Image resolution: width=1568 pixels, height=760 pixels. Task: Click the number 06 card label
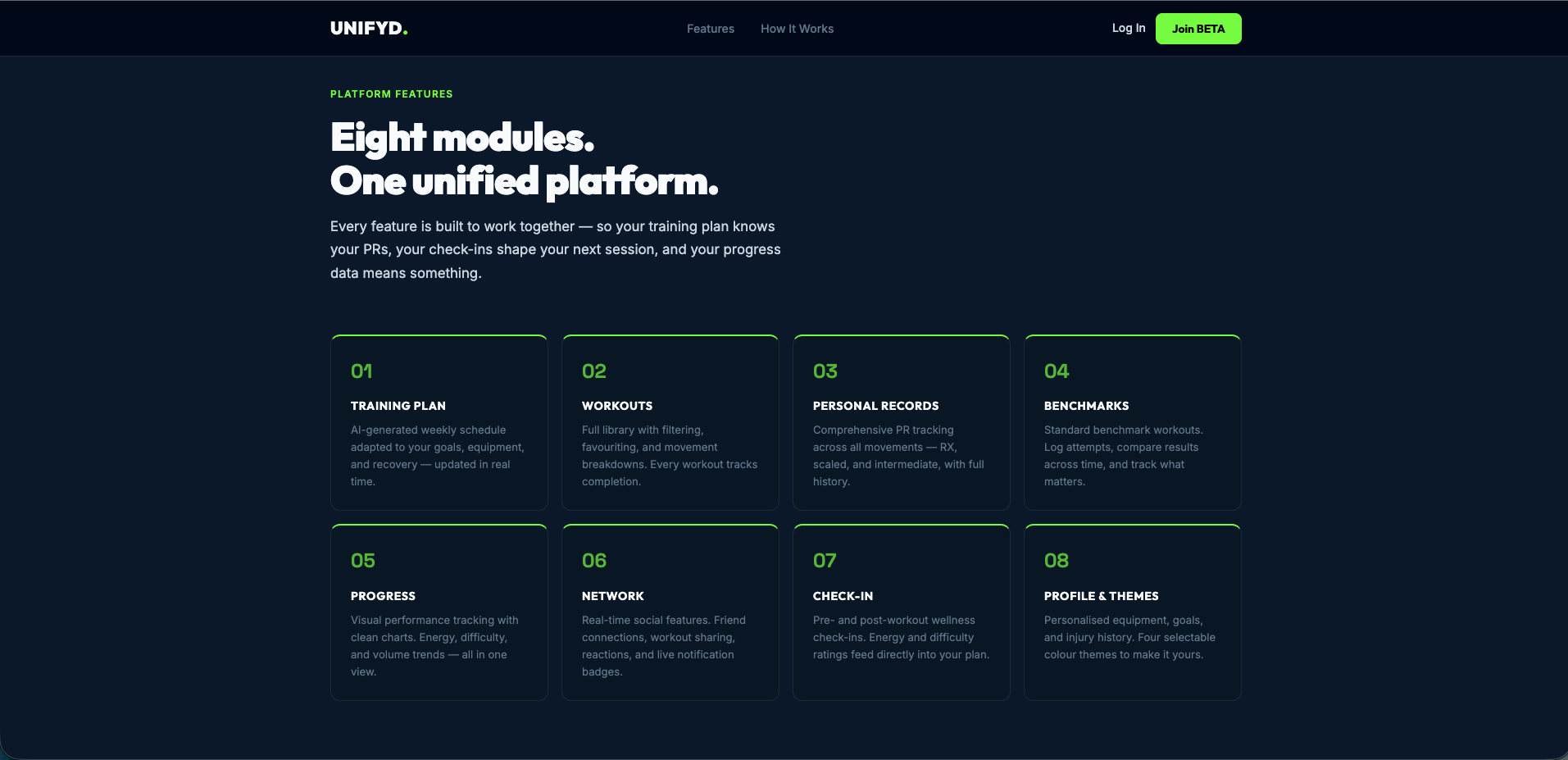(594, 561)
